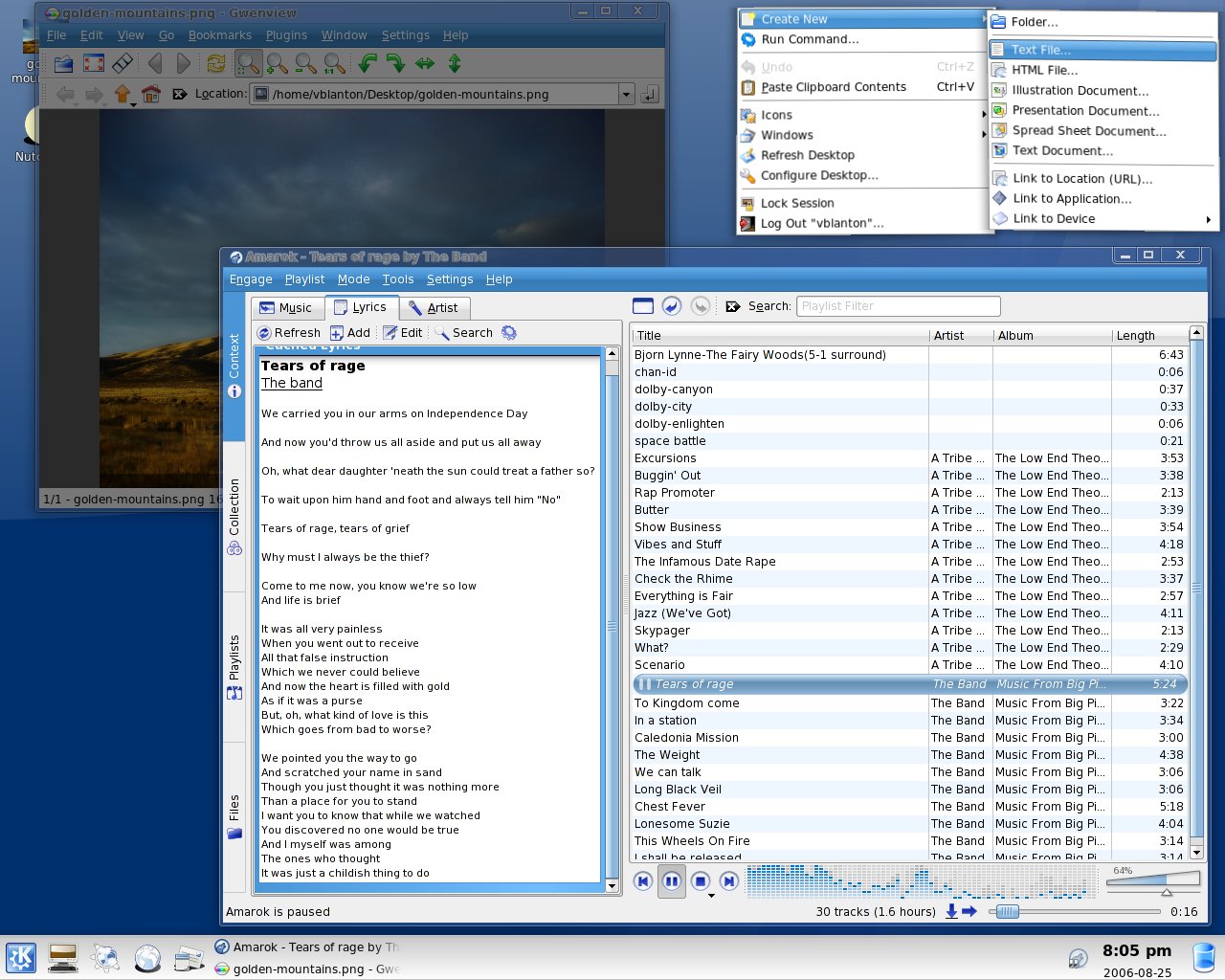Image resolution: width=1225 pixels, height=980 pixels.
Task: Click the Gwenview reload icon
Action: [216, 64]
